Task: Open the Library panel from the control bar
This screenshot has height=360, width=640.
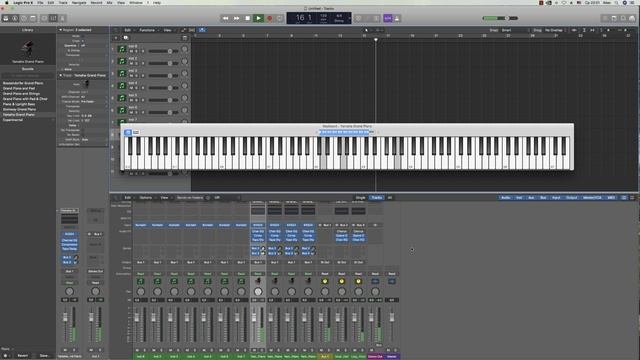Action: click(6, 18)
